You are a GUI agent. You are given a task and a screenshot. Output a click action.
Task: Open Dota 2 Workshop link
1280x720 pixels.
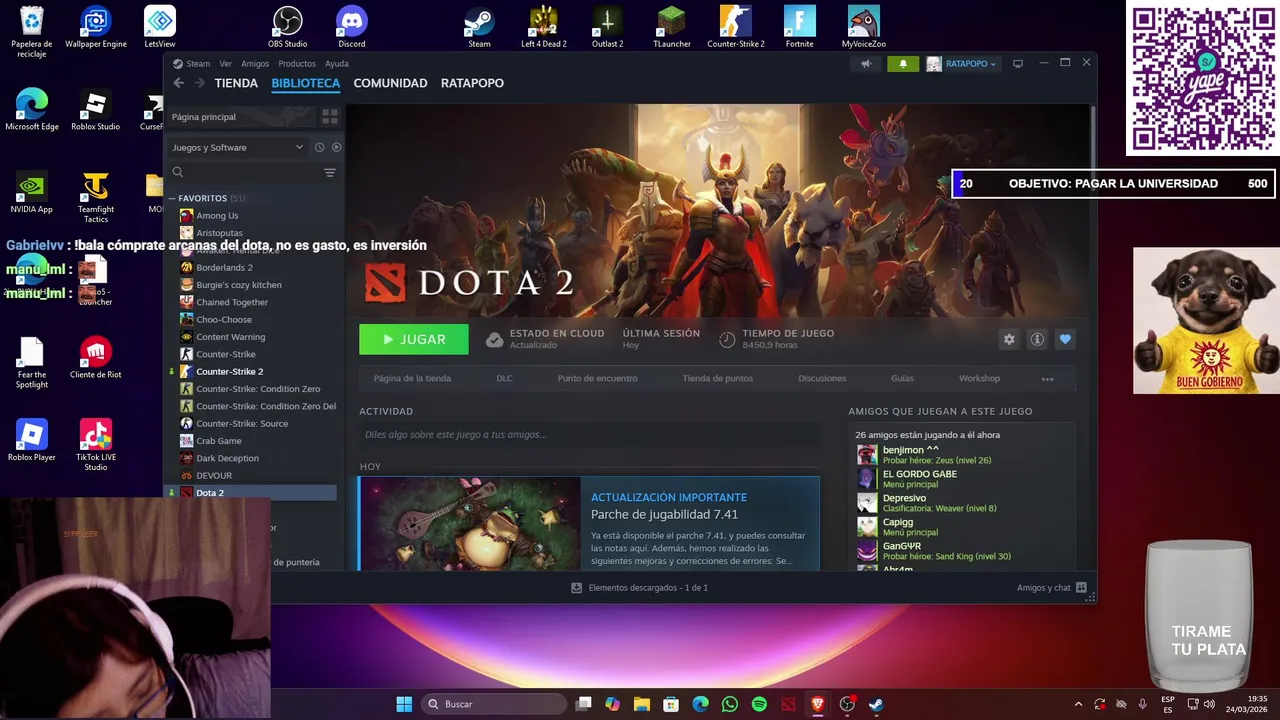(x=979, y=378)
